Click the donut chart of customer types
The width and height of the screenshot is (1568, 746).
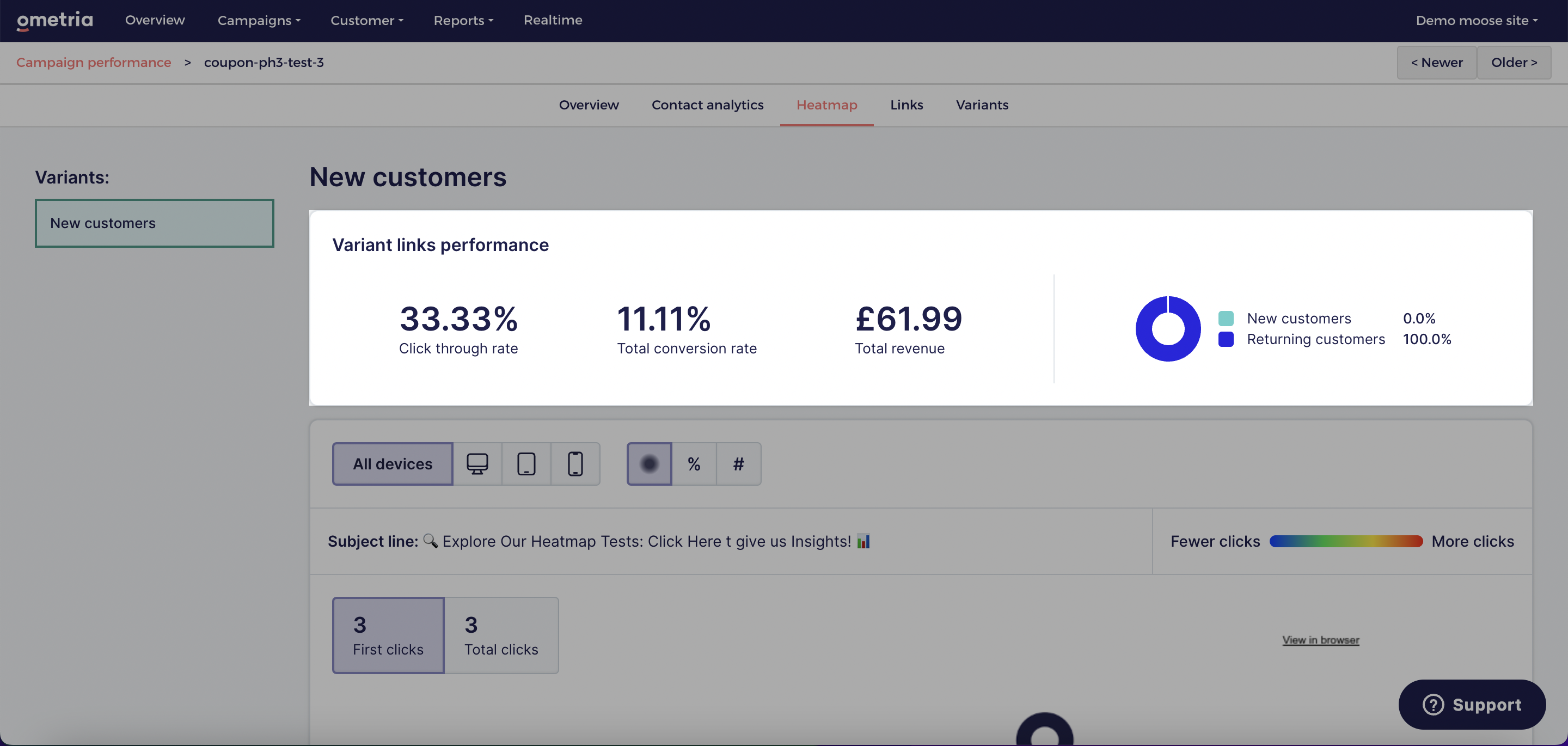pos(1167,329)
